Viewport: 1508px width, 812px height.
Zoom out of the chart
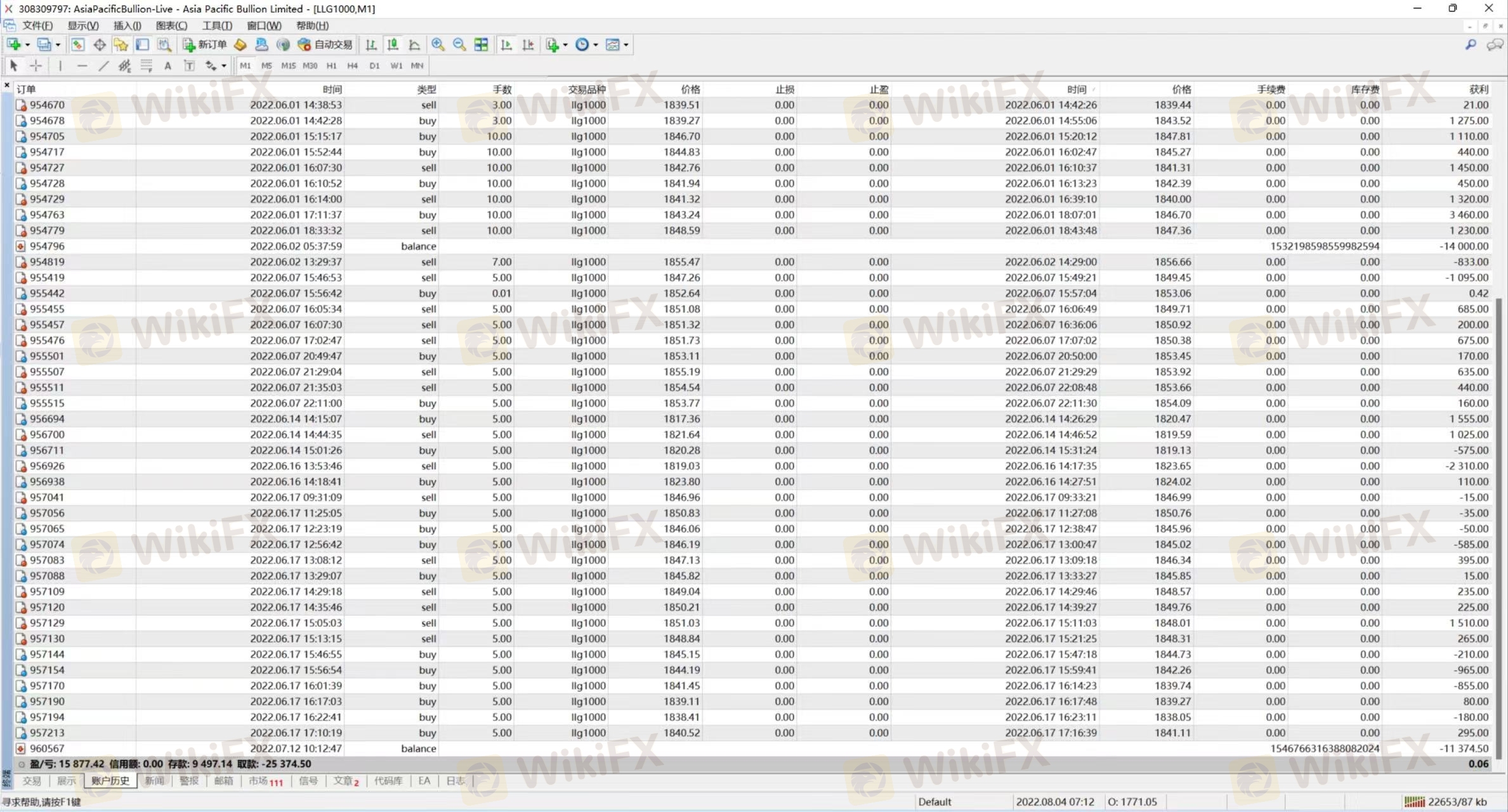click(459, 44)
